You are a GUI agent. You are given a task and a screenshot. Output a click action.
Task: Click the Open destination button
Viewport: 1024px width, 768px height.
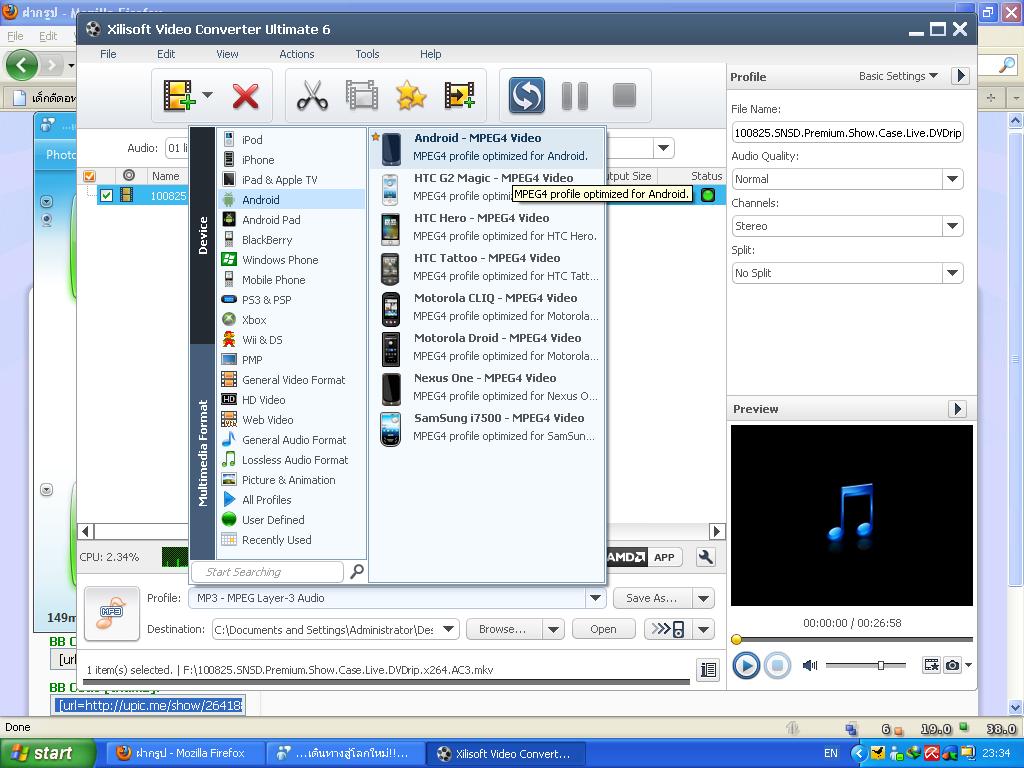pos(603,630)
